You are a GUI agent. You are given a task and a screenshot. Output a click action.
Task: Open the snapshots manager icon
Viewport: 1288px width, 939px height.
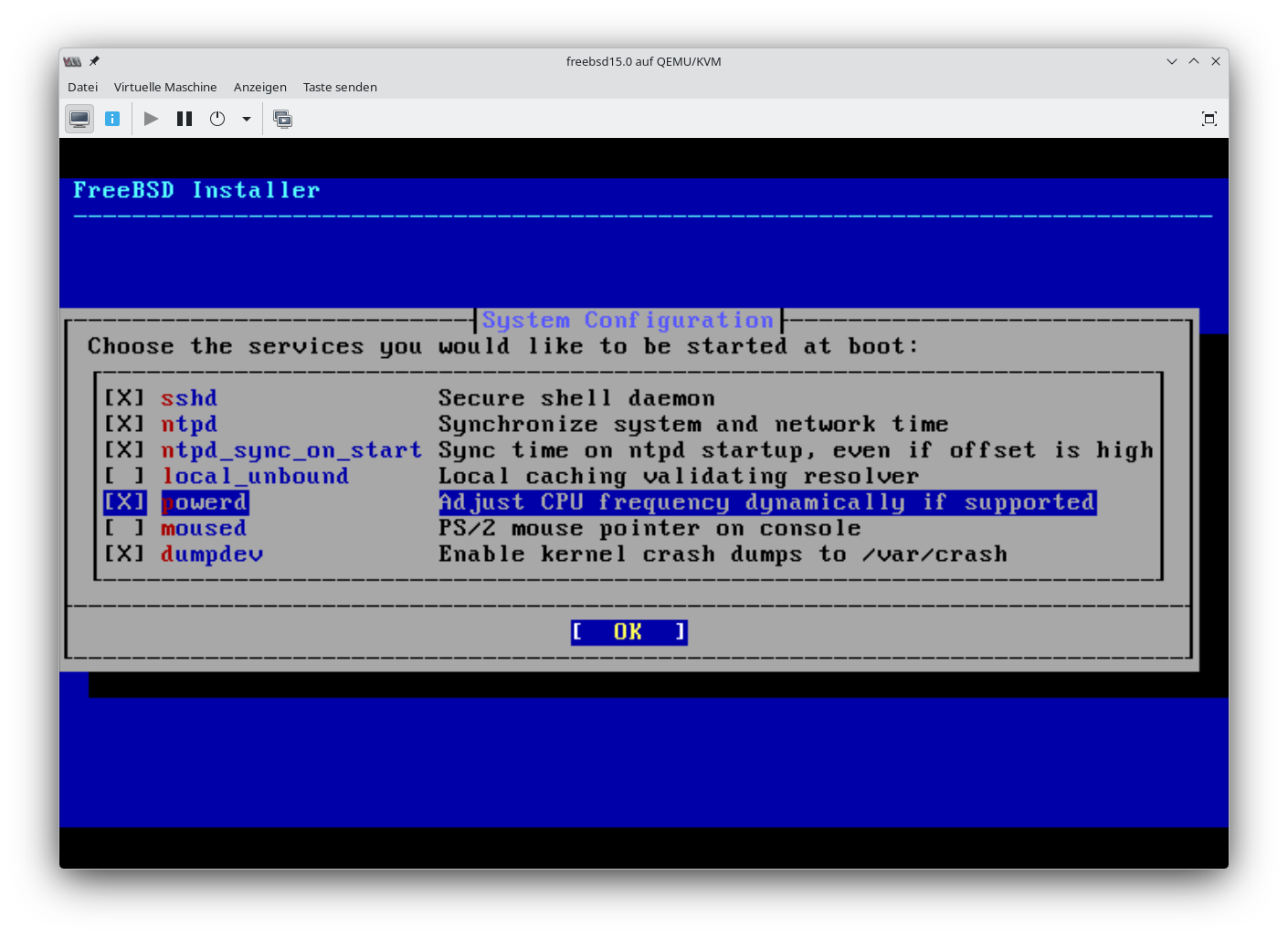(283, 119)
